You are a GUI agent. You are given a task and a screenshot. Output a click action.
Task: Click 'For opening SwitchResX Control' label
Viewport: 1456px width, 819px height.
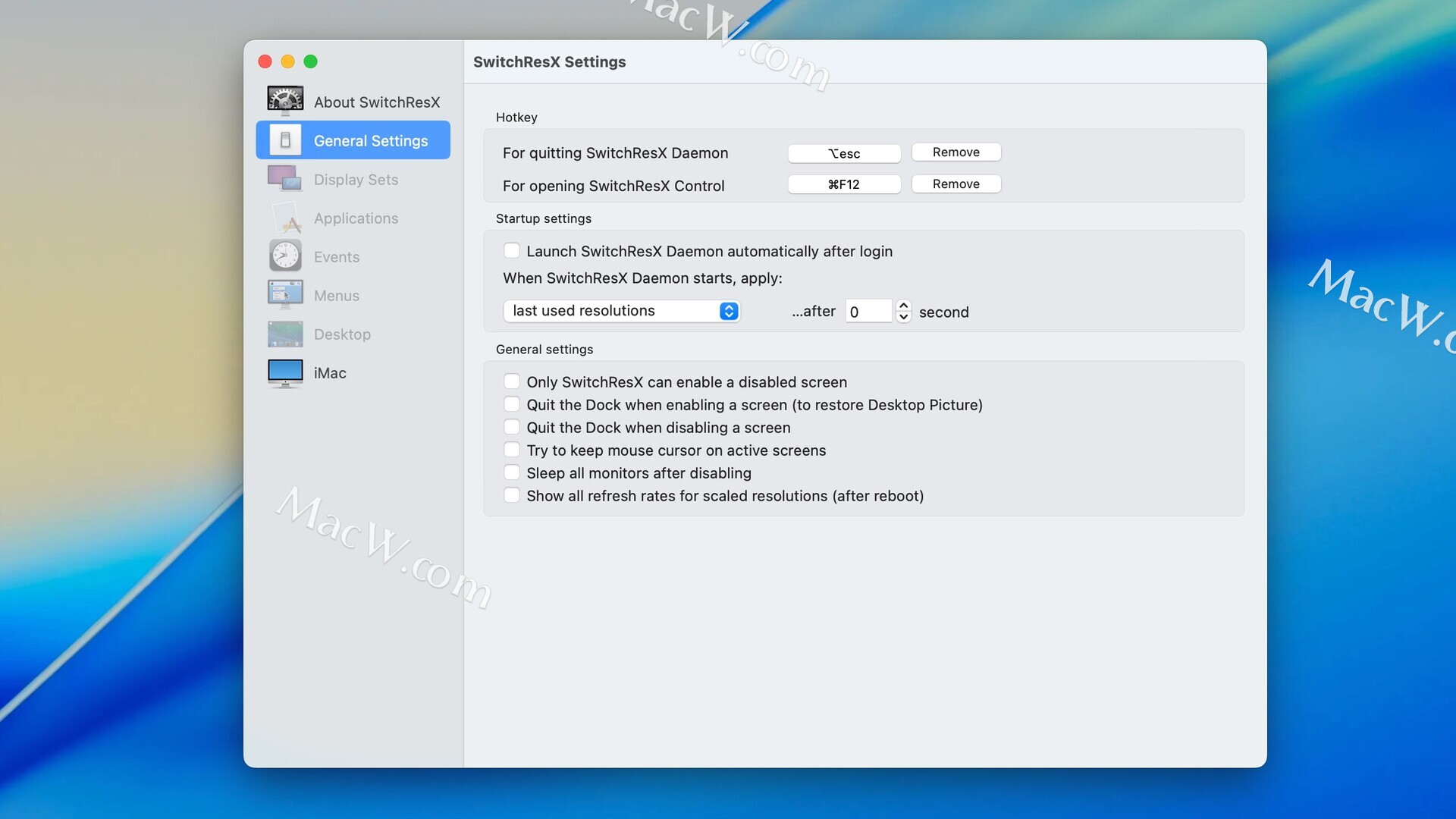[613, 186]
